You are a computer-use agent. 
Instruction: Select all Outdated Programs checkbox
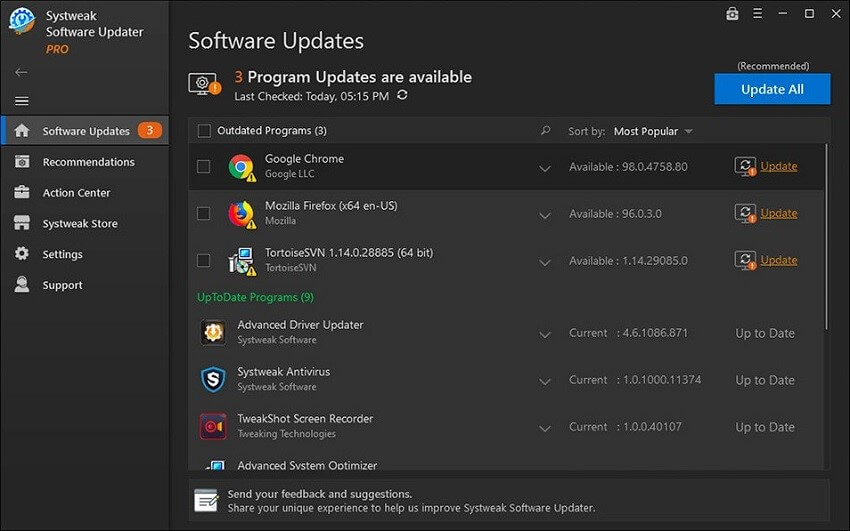tap(204, 131)
